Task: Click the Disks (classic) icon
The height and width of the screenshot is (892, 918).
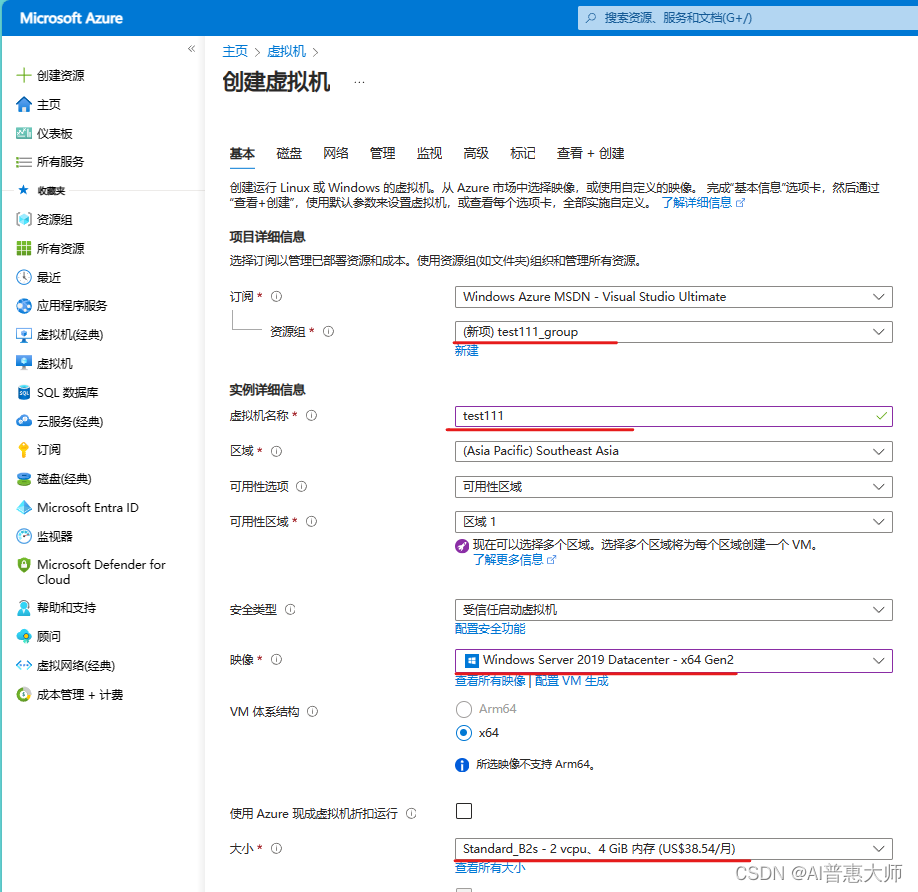Action: point(23,479)
